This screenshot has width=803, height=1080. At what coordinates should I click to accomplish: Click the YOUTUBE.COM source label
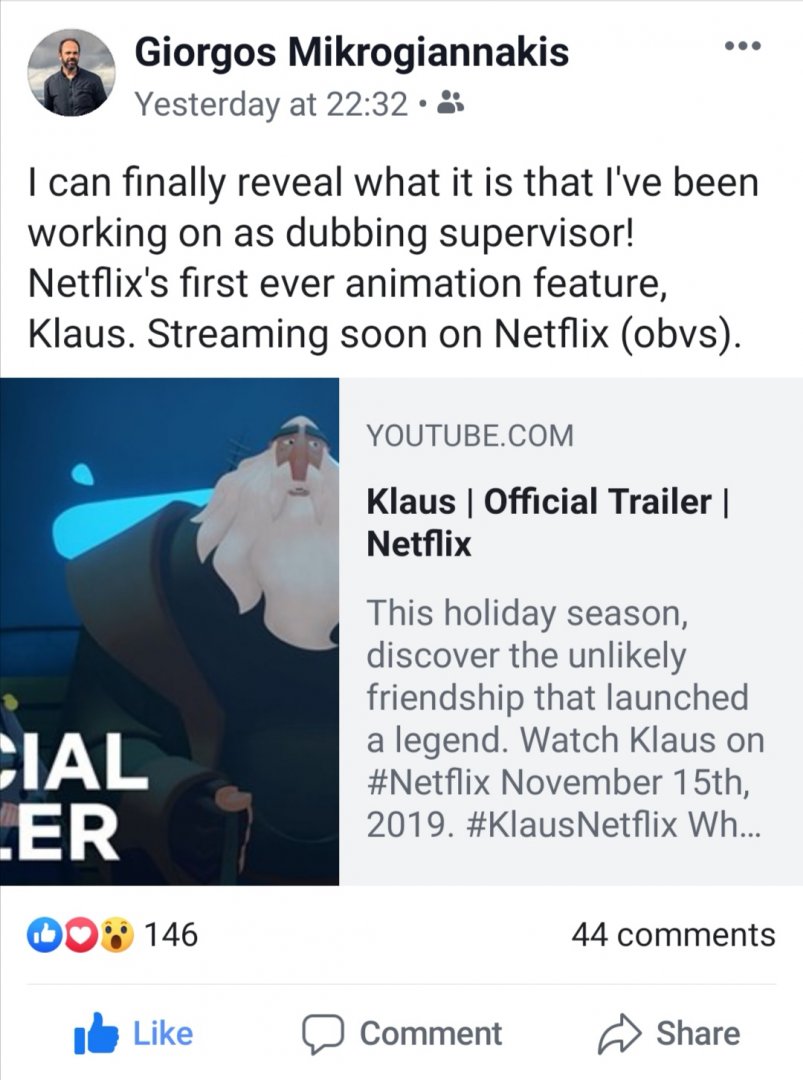pyautogui.click(x=470, y=436)
